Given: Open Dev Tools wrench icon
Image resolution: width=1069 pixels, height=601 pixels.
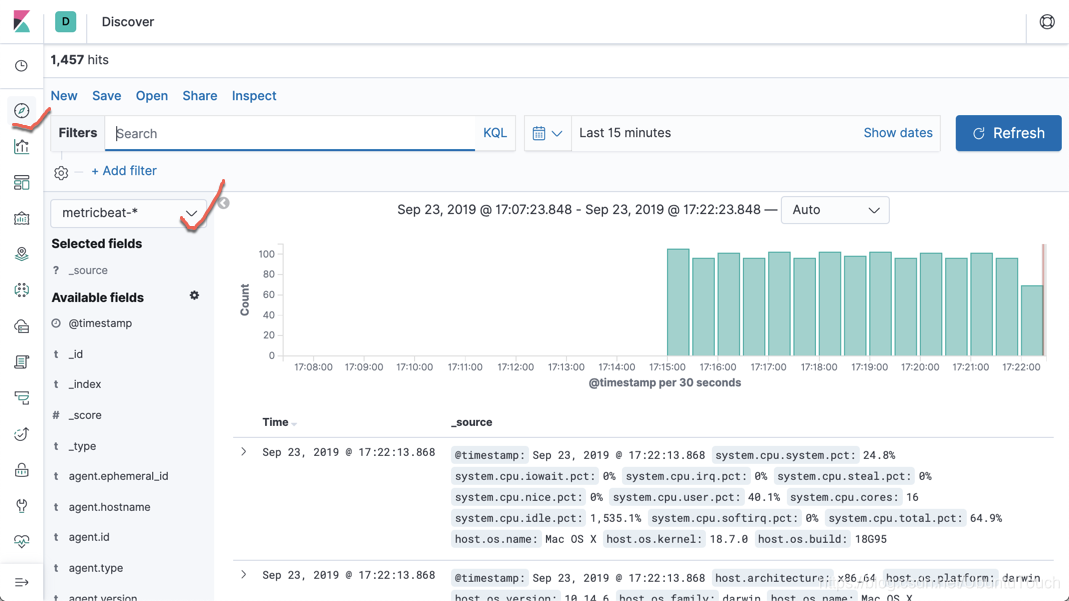Looking at the screenshot, I should point(22,506).
